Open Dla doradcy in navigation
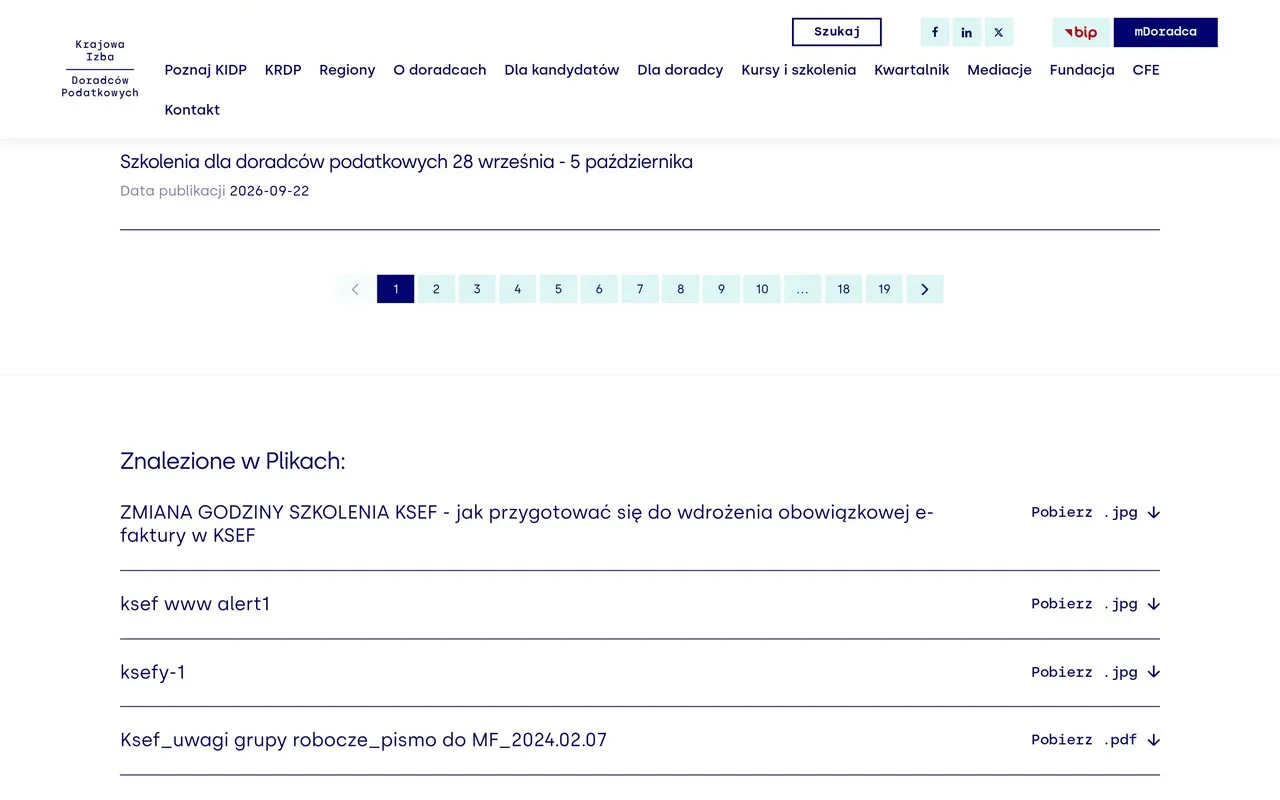 point(680,70)
